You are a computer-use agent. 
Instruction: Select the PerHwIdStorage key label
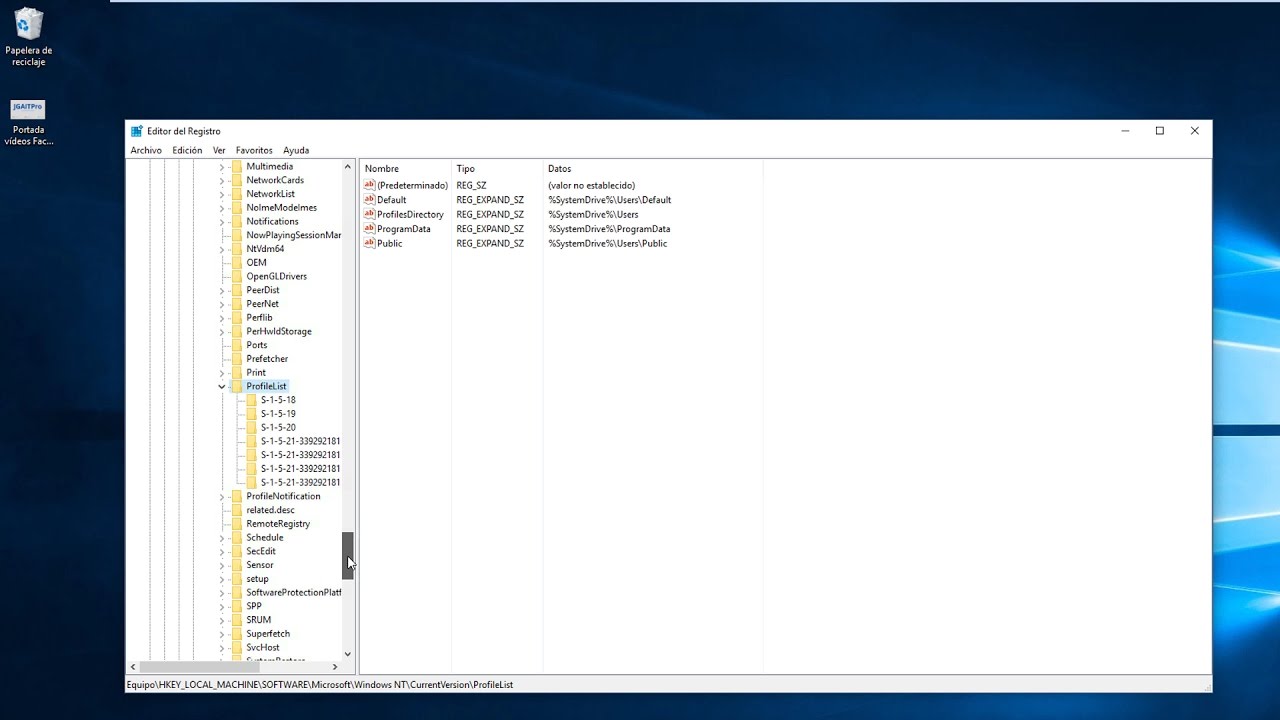point(279,331)
